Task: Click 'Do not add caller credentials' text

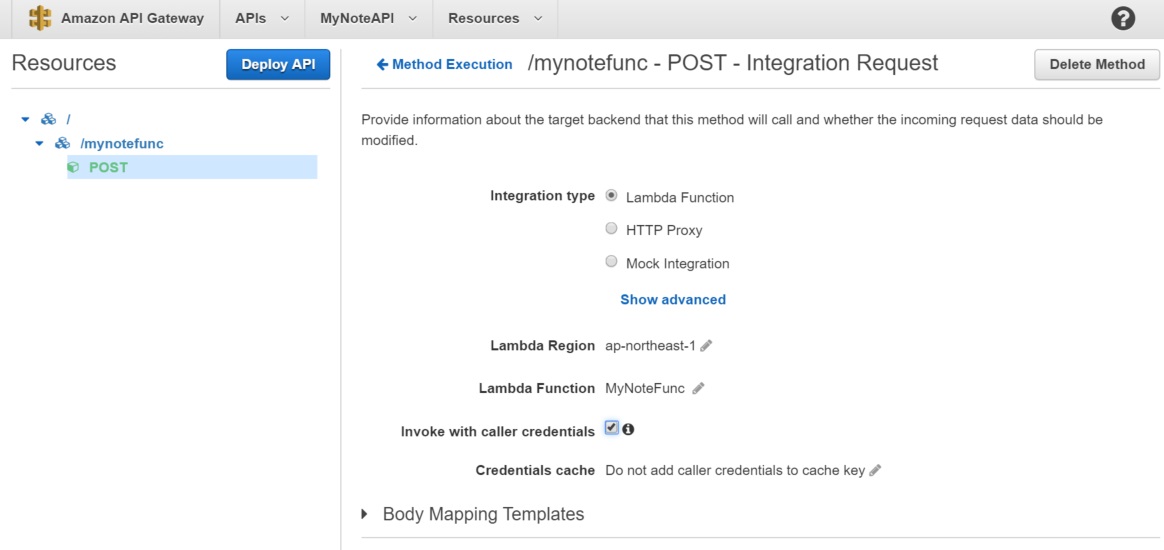Action: coord(735,471)
